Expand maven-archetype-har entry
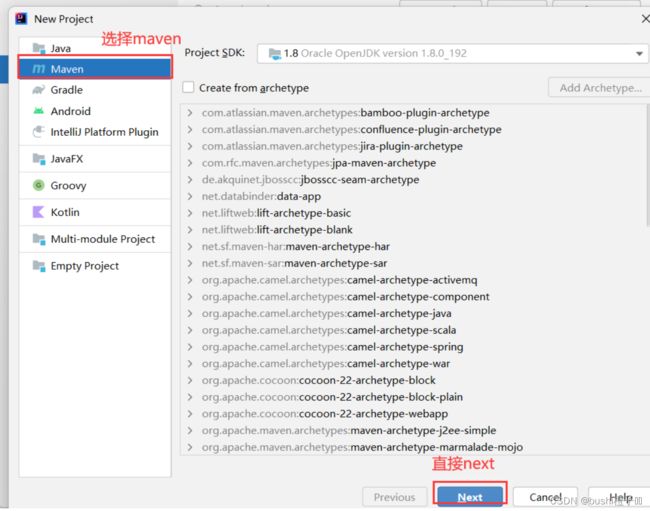This screenshot has width=650, height=511. click(190, 247)
